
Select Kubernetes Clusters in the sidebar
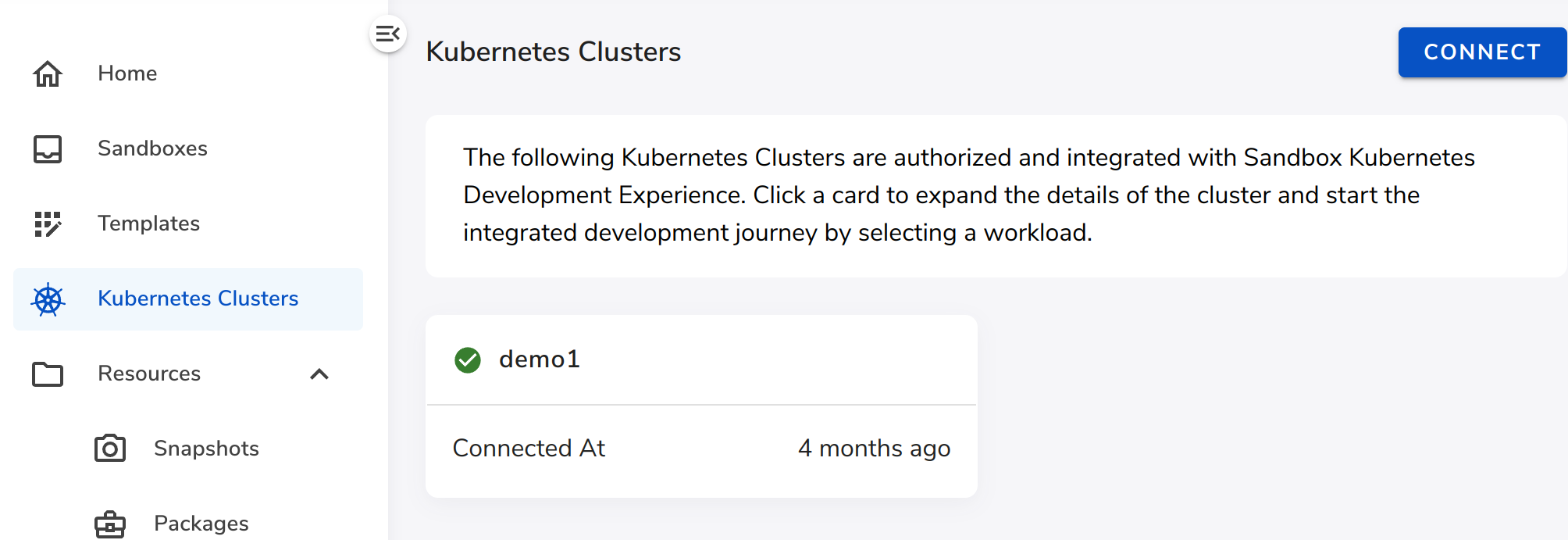coord(188,299)
